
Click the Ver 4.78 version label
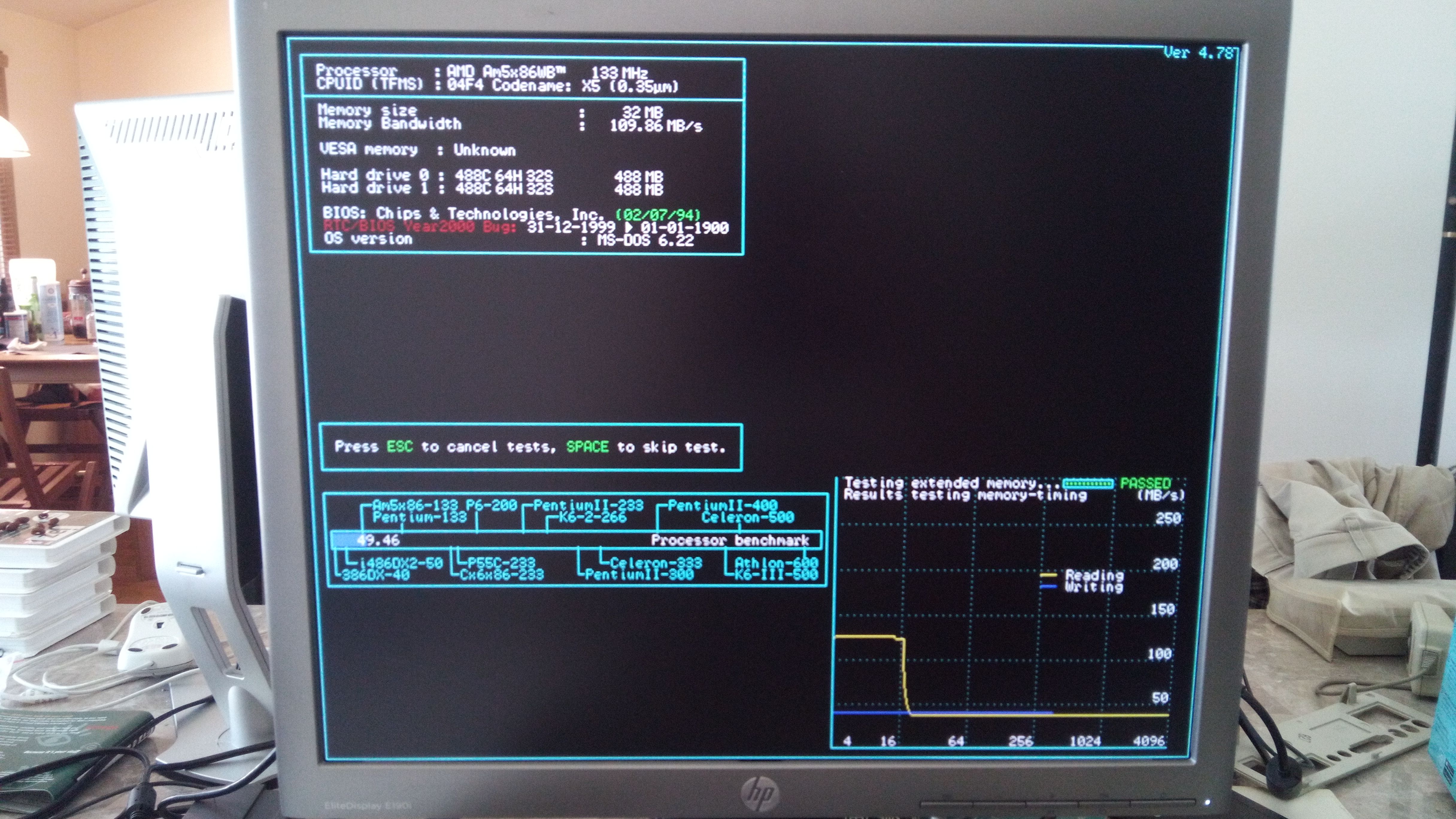pos(1198,53)
